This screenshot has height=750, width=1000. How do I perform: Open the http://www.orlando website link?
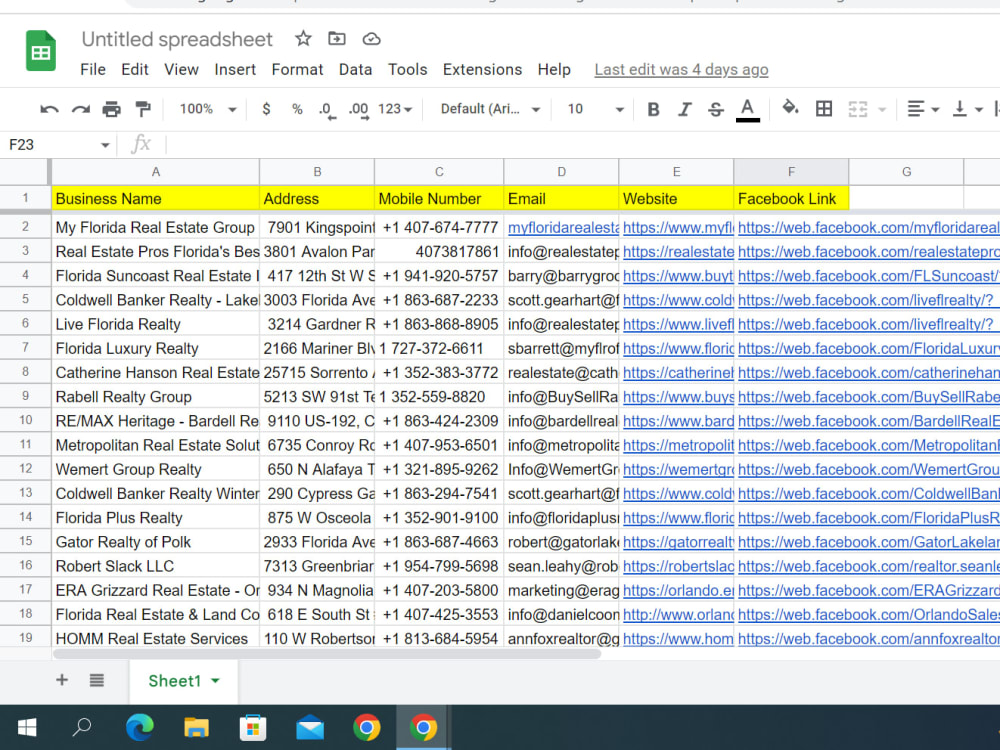[678, 615]
